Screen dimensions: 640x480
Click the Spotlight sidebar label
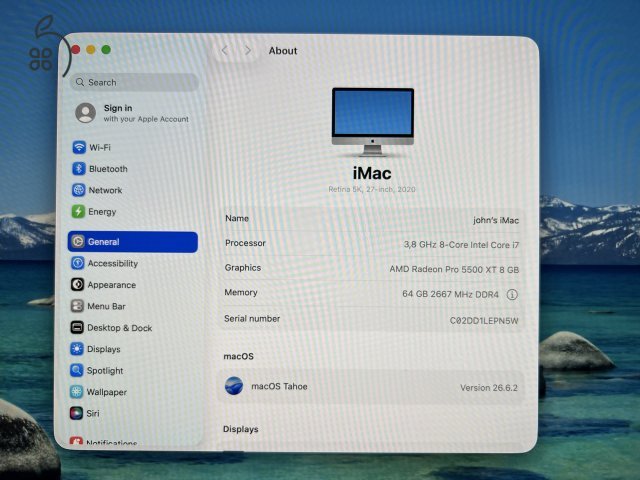pyautogui.click(x=105, y=371)
